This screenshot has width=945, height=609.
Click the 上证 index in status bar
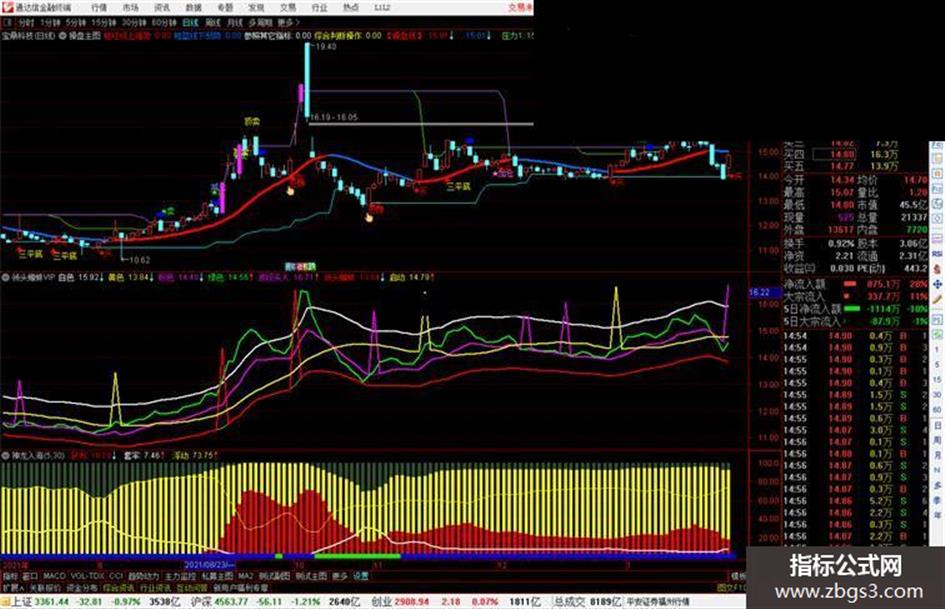(21, 602)
